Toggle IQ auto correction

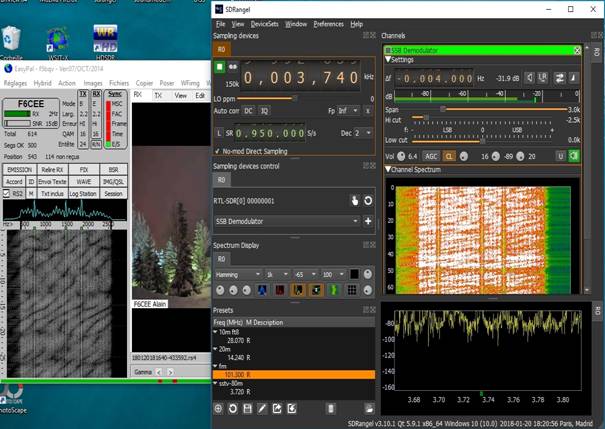pyautogui.click(x=264, y=111)
